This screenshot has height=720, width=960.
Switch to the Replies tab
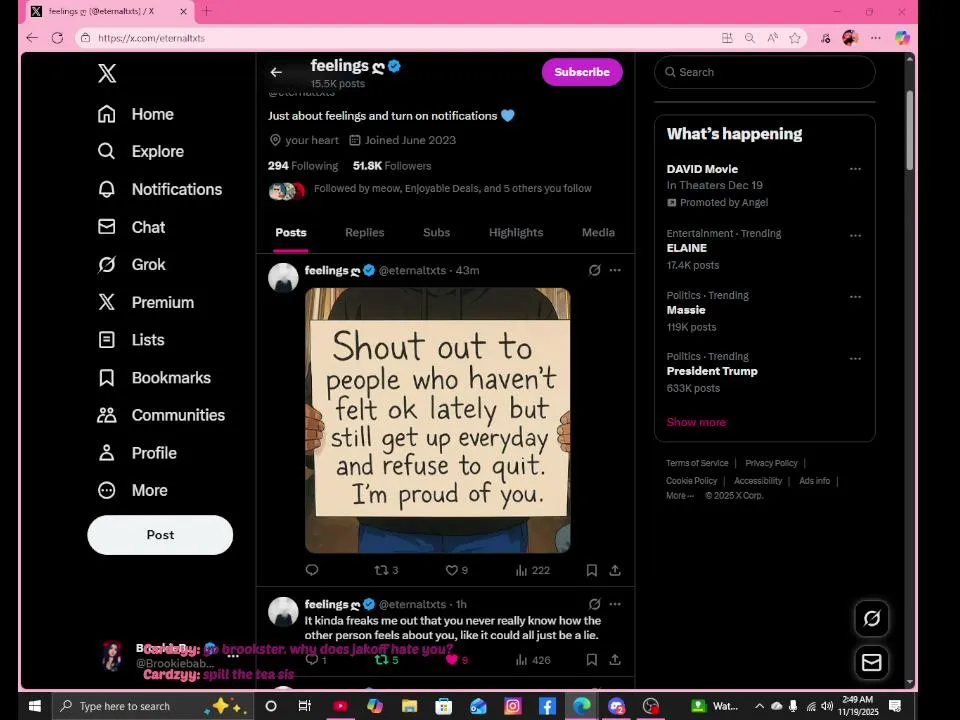(364, 233)
